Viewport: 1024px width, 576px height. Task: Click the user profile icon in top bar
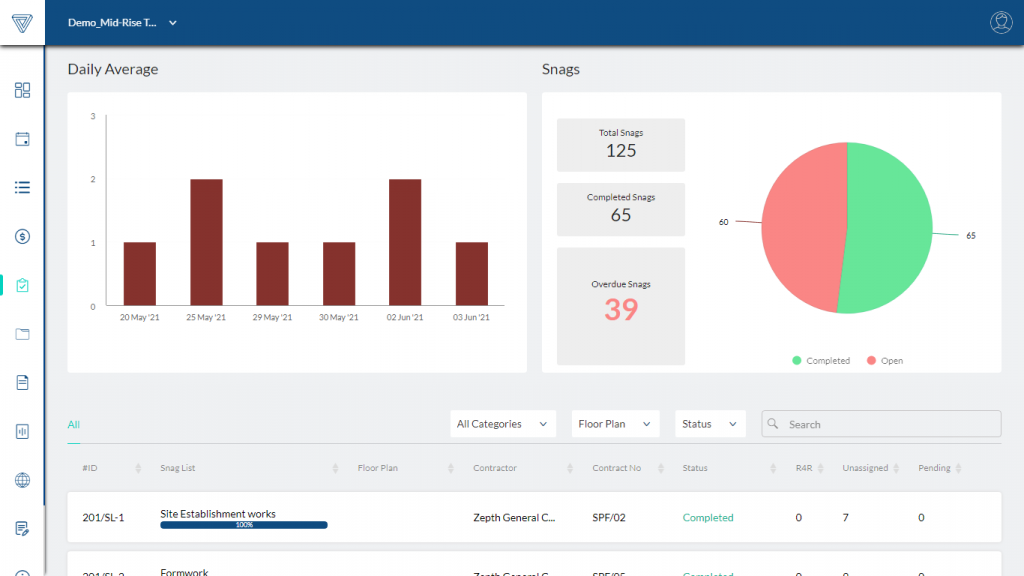(x=999, y=22)
